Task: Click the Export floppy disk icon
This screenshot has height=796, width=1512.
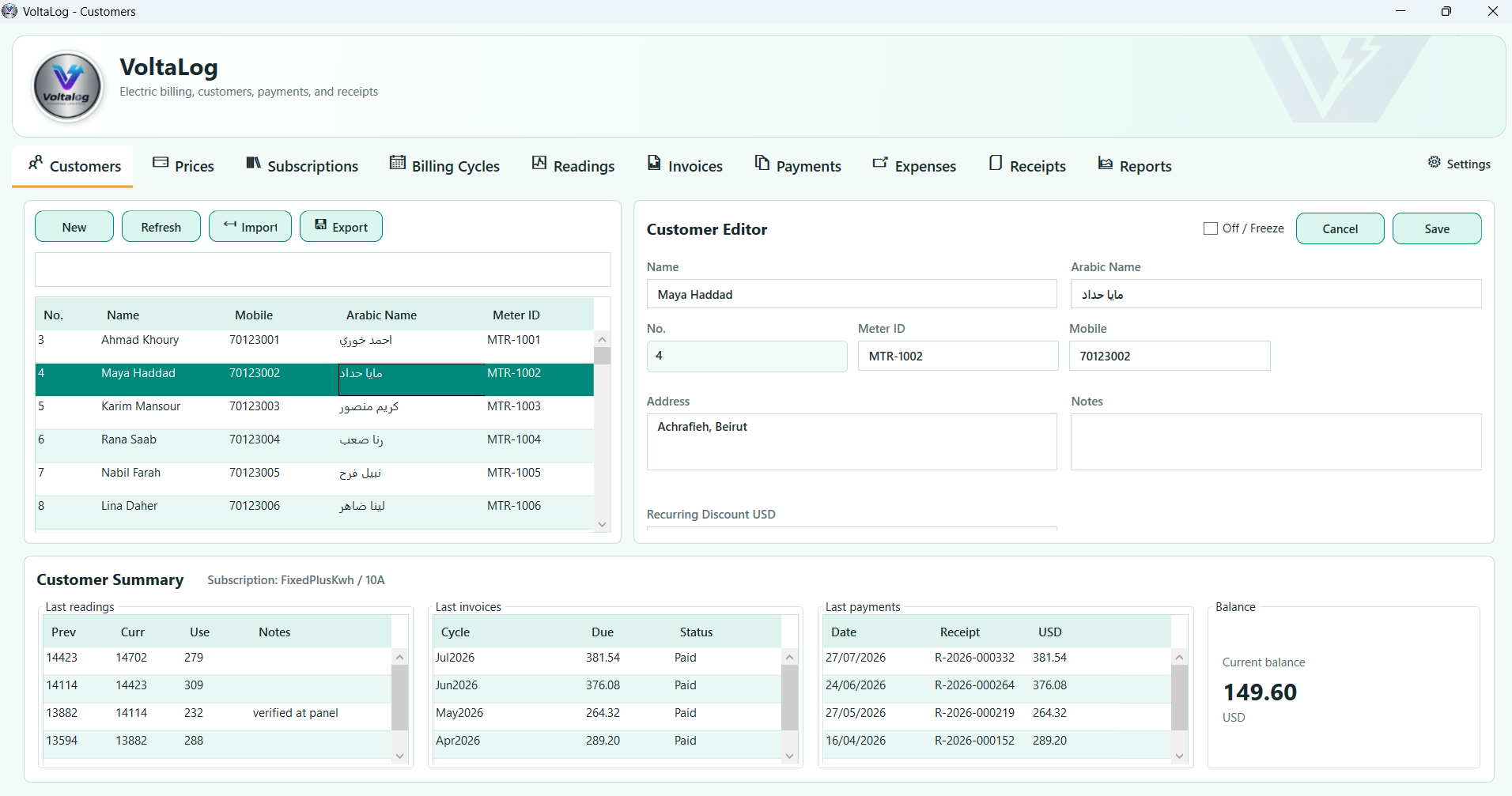Action: pyautogui.click(x=321, y=225)
